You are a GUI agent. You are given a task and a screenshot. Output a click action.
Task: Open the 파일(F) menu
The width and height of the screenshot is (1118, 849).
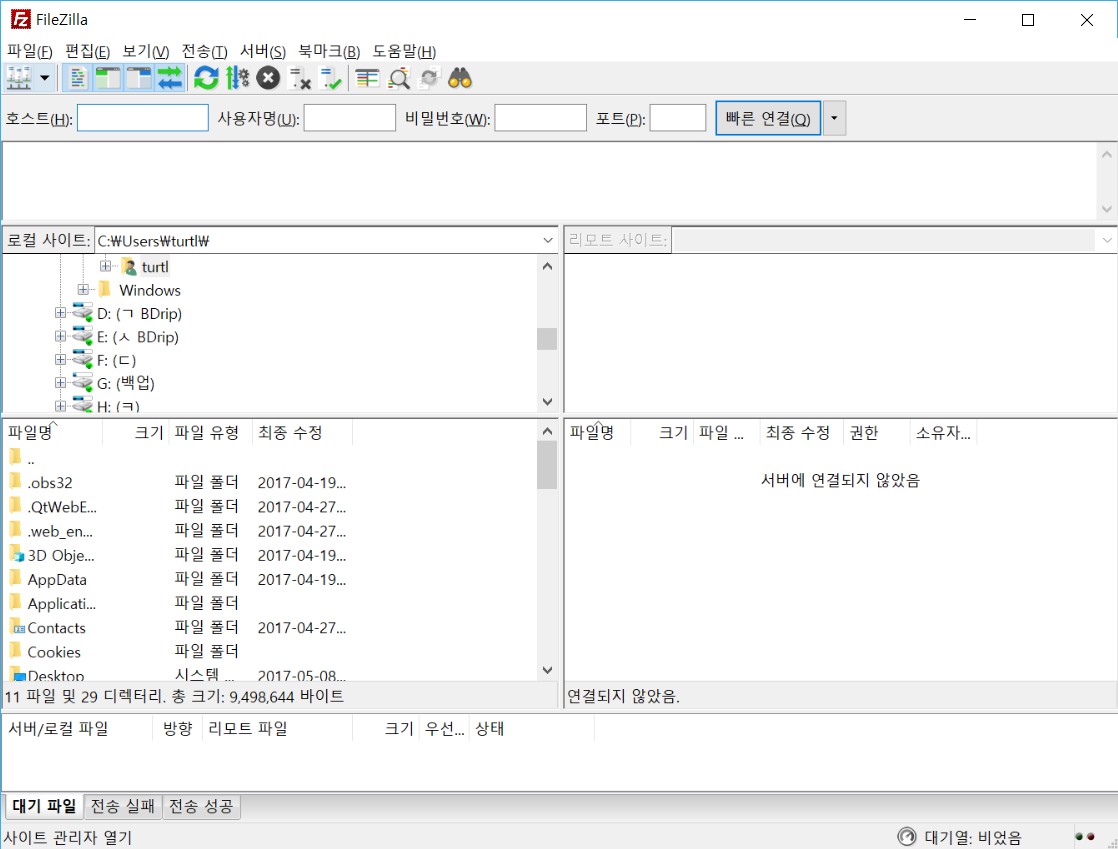[30, 51]
